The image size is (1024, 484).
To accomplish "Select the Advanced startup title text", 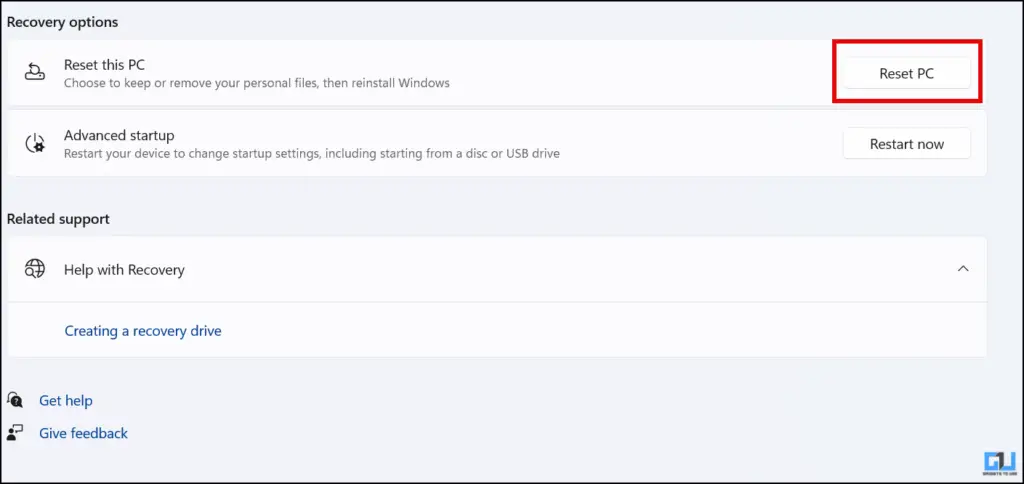I will coord(119,136).
